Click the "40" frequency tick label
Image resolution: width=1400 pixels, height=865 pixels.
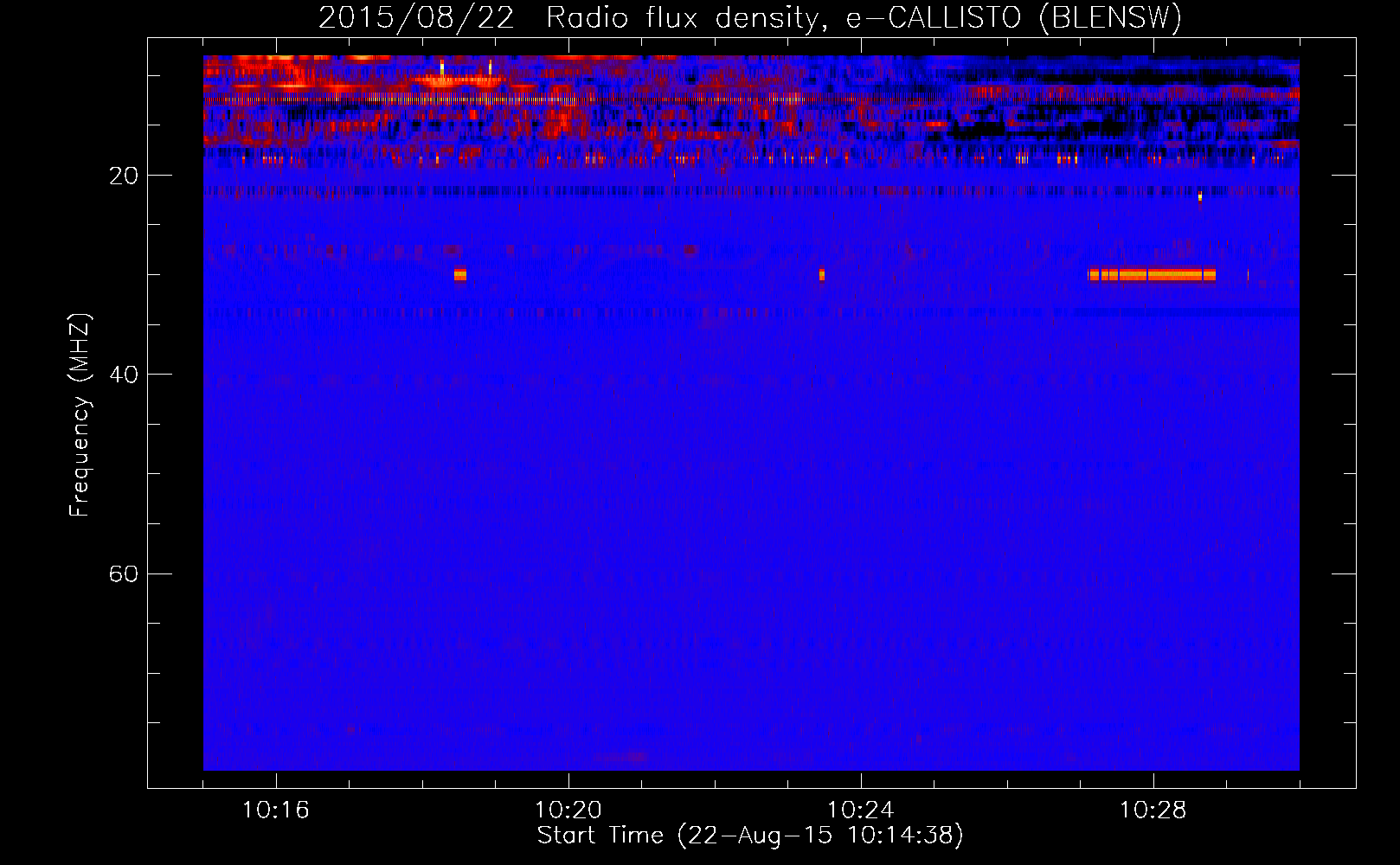point(124,375)
